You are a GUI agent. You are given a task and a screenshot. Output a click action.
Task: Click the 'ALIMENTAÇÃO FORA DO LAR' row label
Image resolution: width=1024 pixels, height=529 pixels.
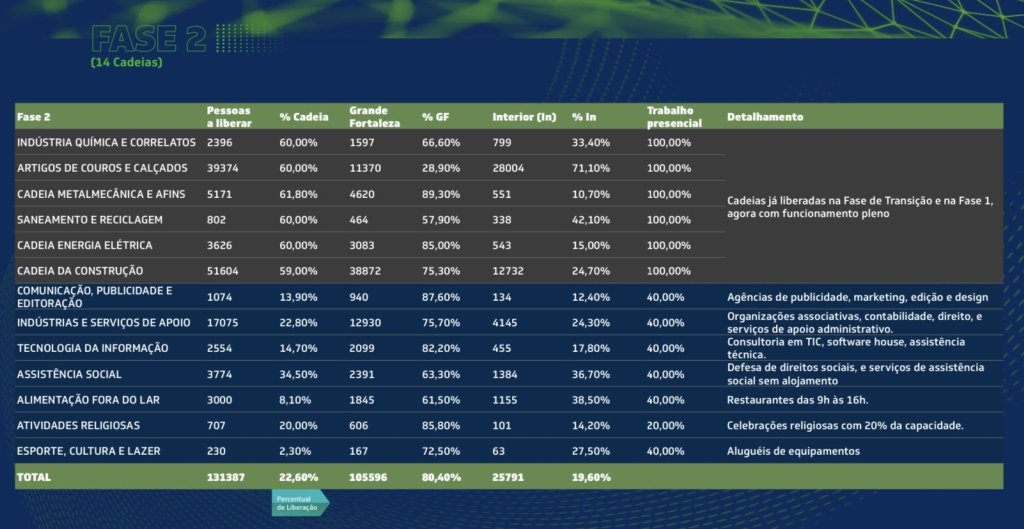click(89, 399)
